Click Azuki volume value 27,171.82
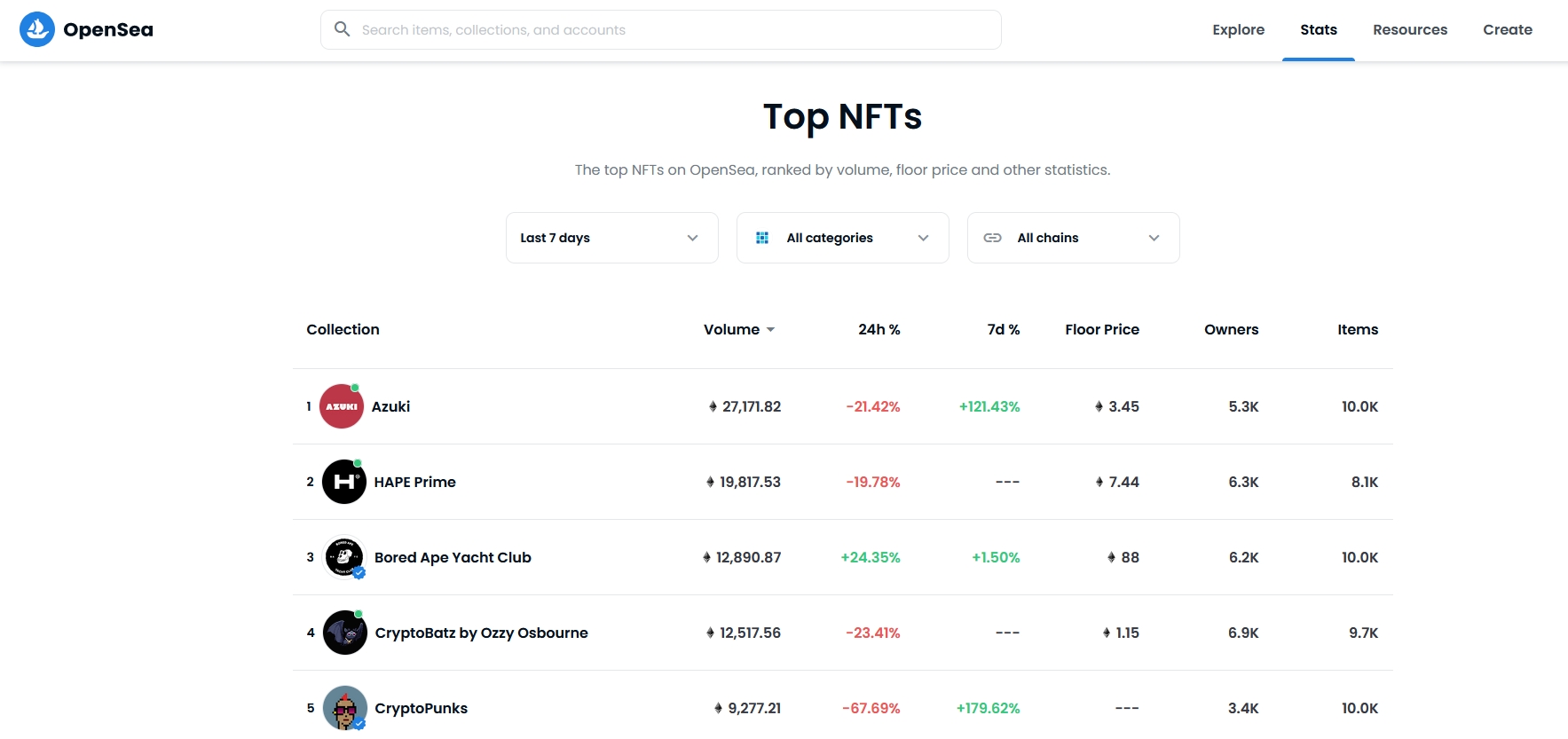The height and width of the screenshot is (739, 1568). (752, 406)
